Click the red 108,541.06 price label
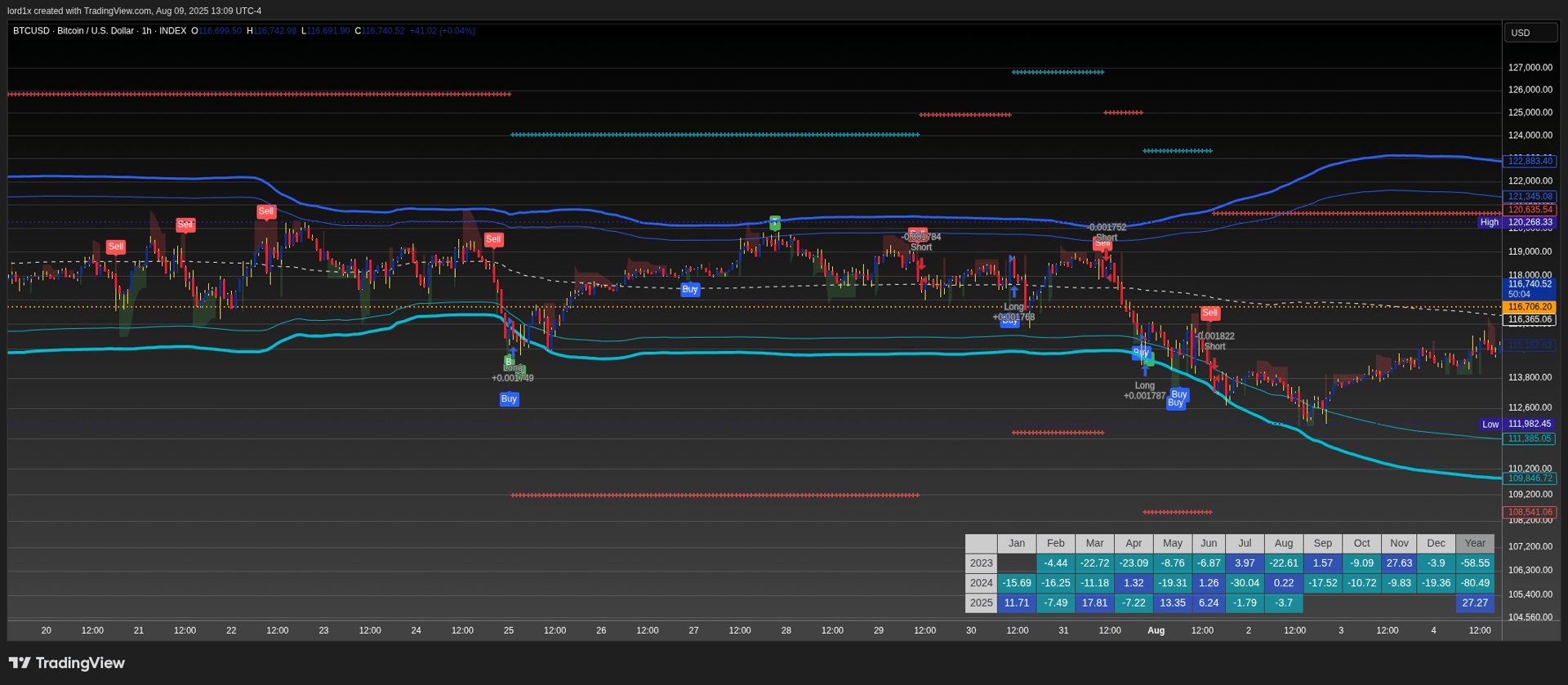The height and width of the screenshot is (685, 1568). pos(1530,513)
